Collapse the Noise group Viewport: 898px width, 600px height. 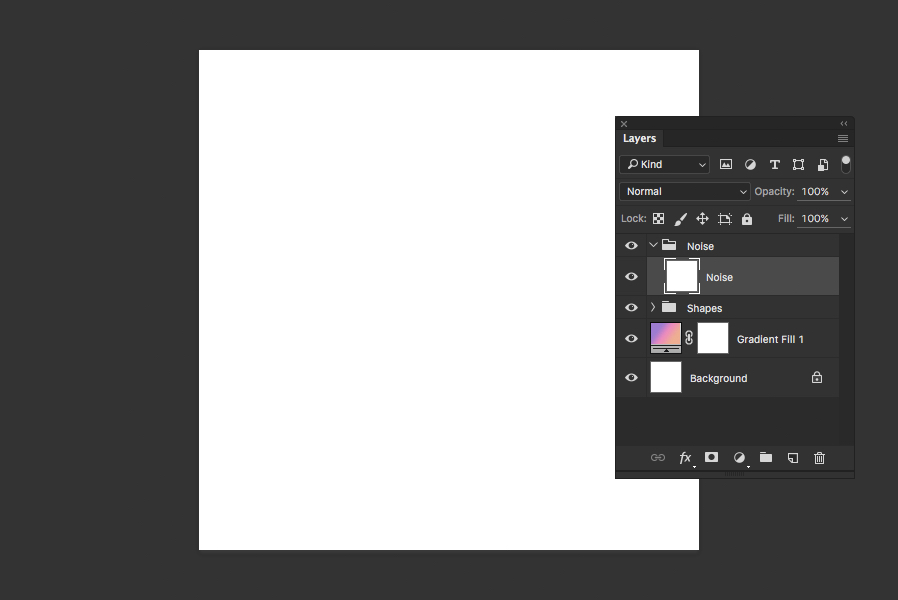click(653, 245)
